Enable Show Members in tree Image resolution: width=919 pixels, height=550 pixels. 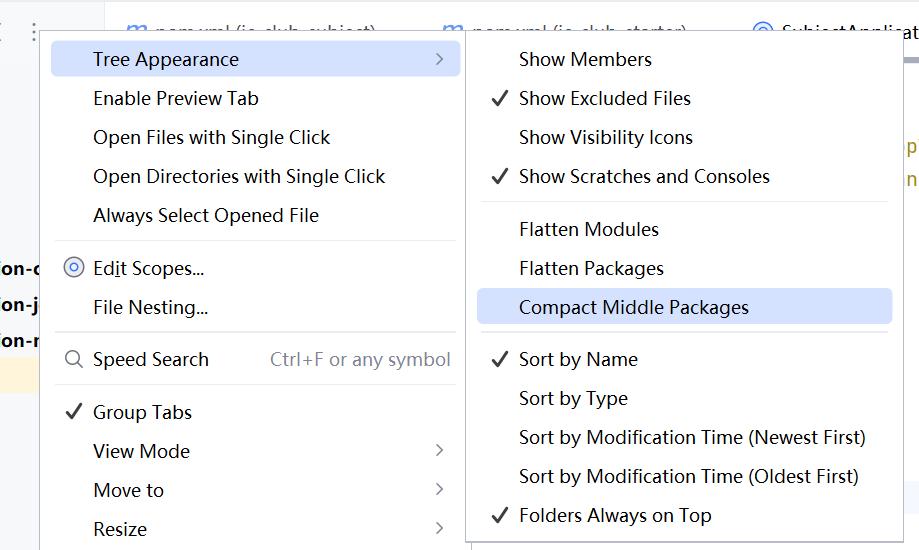click(585, 59)
